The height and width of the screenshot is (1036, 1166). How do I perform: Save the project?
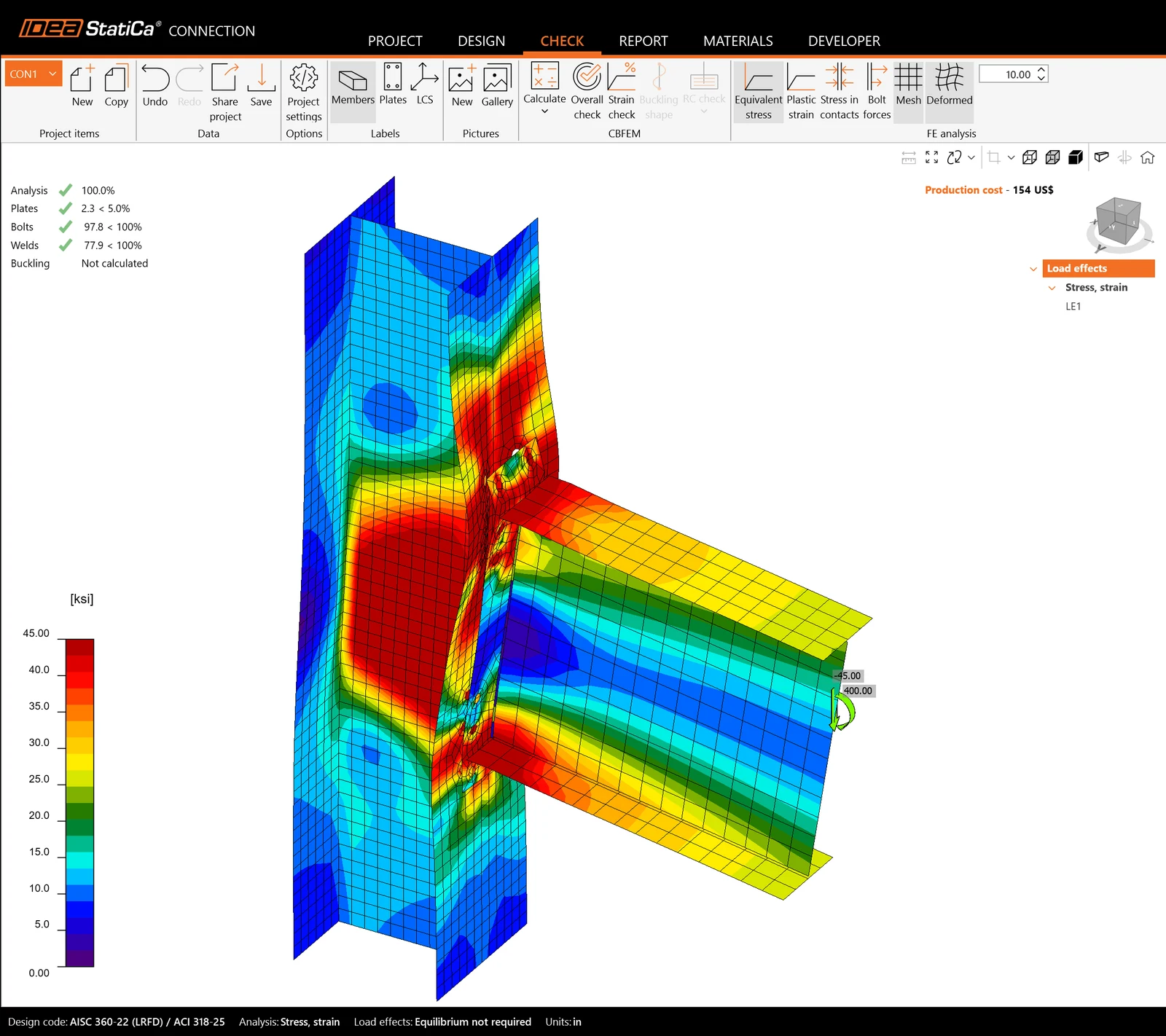(261, 86)
